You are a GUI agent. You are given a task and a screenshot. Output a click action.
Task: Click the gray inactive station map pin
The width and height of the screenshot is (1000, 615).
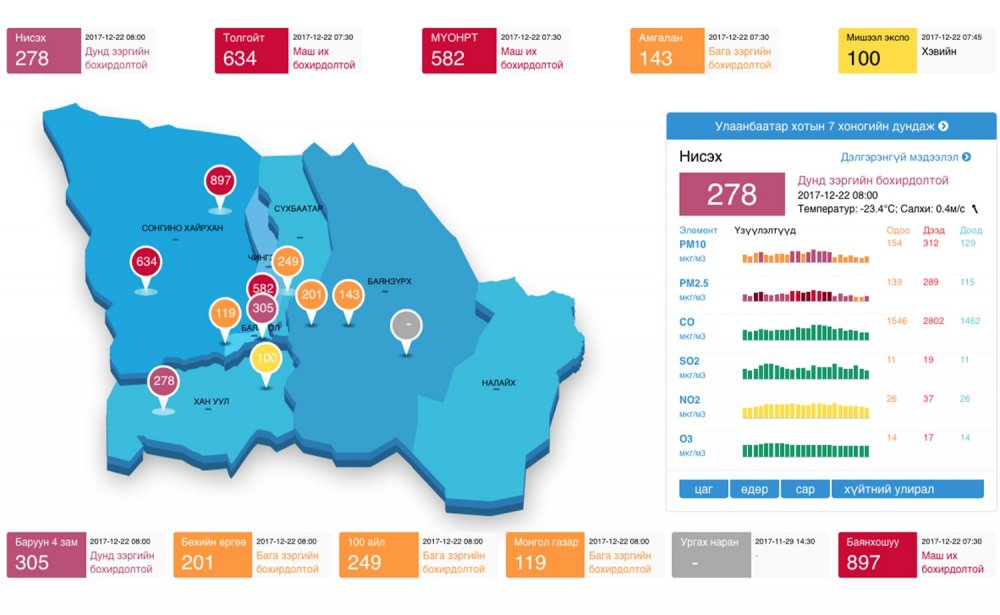click(405, 327)
